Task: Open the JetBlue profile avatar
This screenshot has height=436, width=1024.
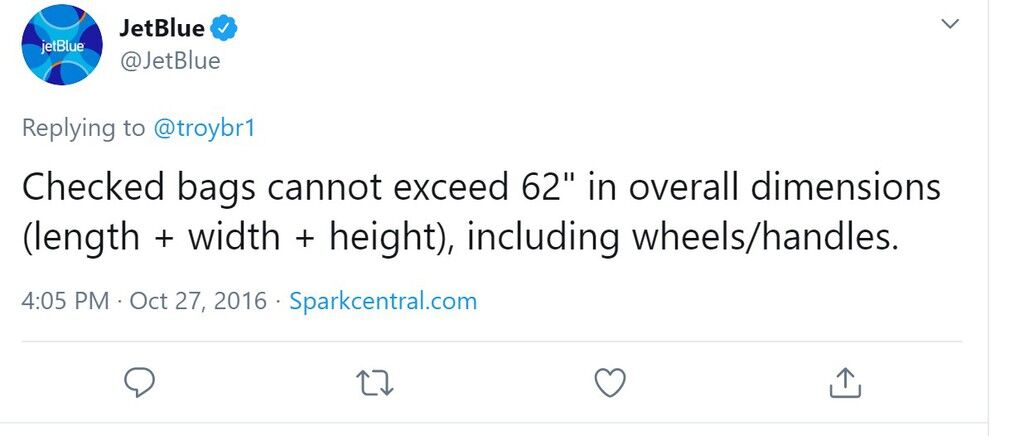Action: (62, 44)
